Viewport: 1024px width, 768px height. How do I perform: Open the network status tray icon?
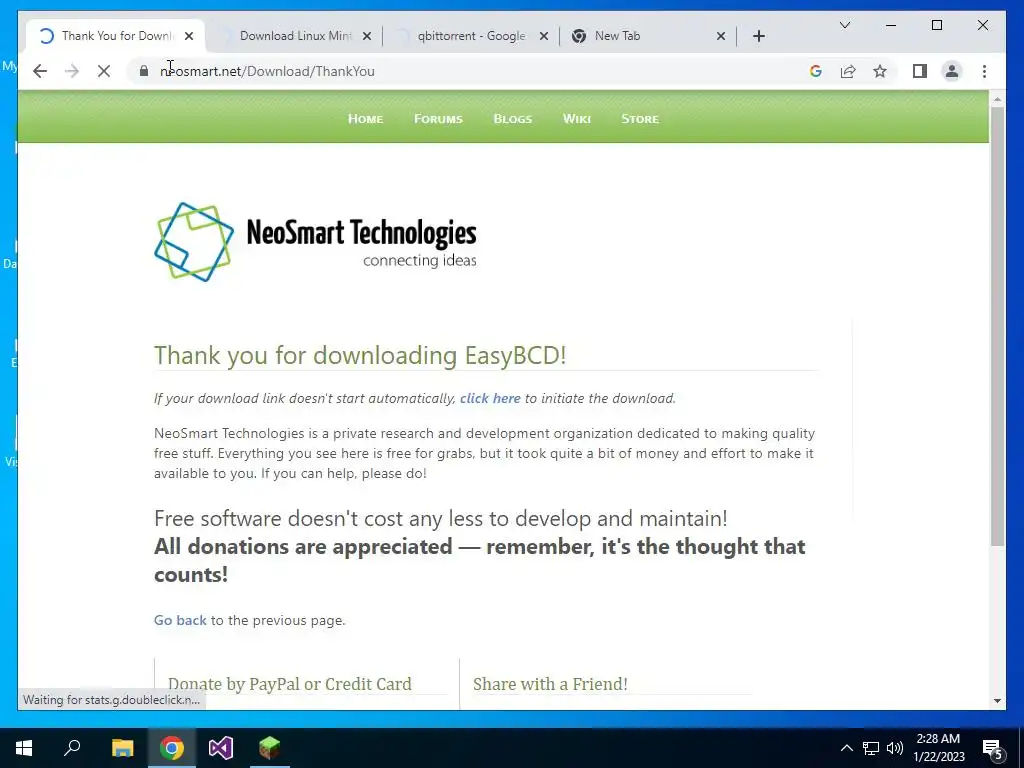[871, 748]
